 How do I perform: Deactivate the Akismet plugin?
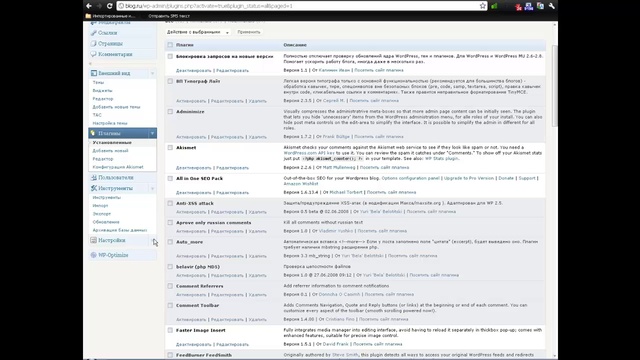click(193, 168)
